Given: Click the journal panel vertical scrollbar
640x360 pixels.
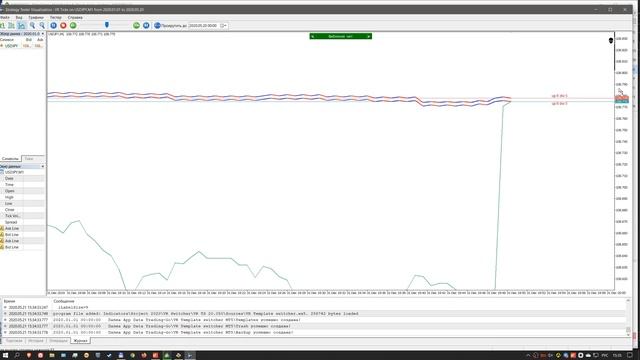Looking at the screenshot, I should [x=628, y=317].
